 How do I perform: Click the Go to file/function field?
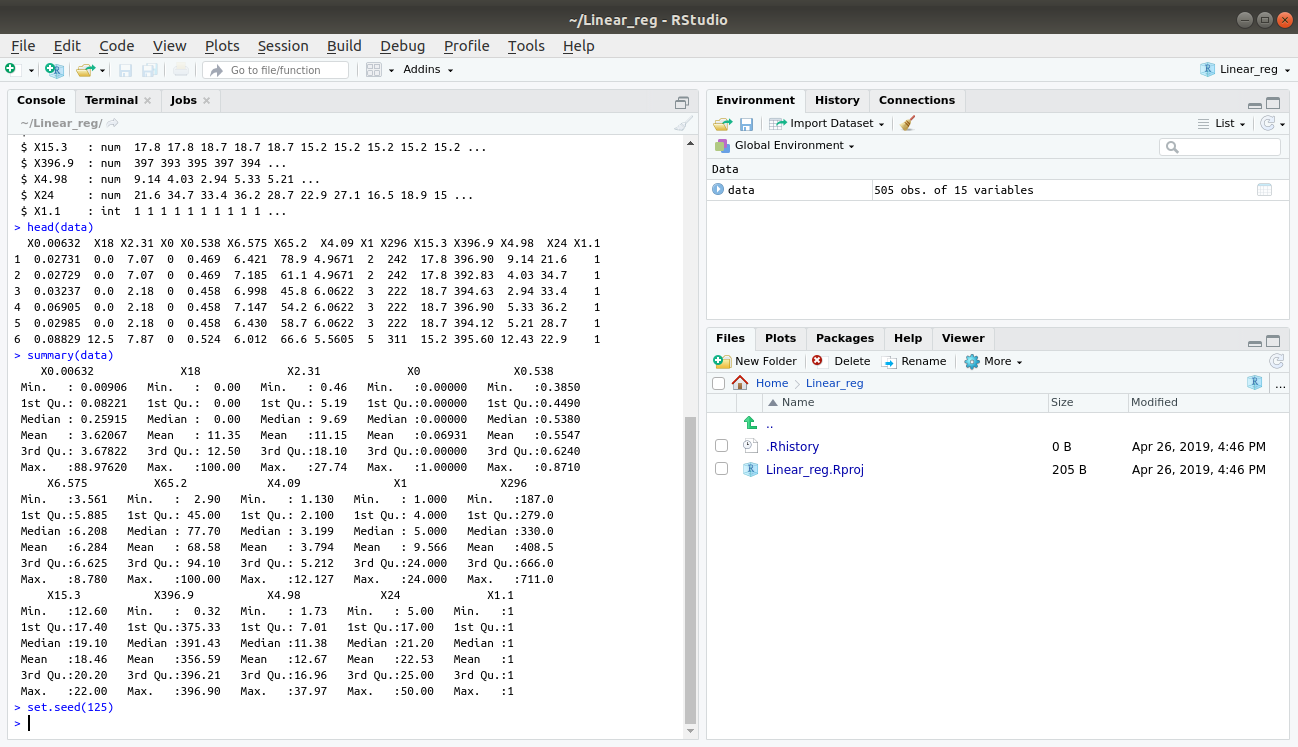[276, 70]
